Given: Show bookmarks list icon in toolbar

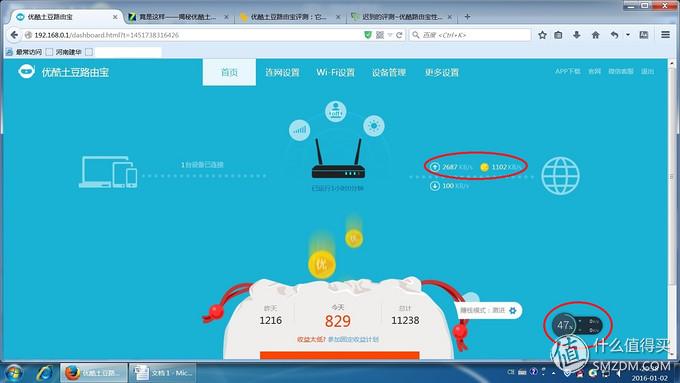Looking at the screenshot, I should click(x=558, y=35).
